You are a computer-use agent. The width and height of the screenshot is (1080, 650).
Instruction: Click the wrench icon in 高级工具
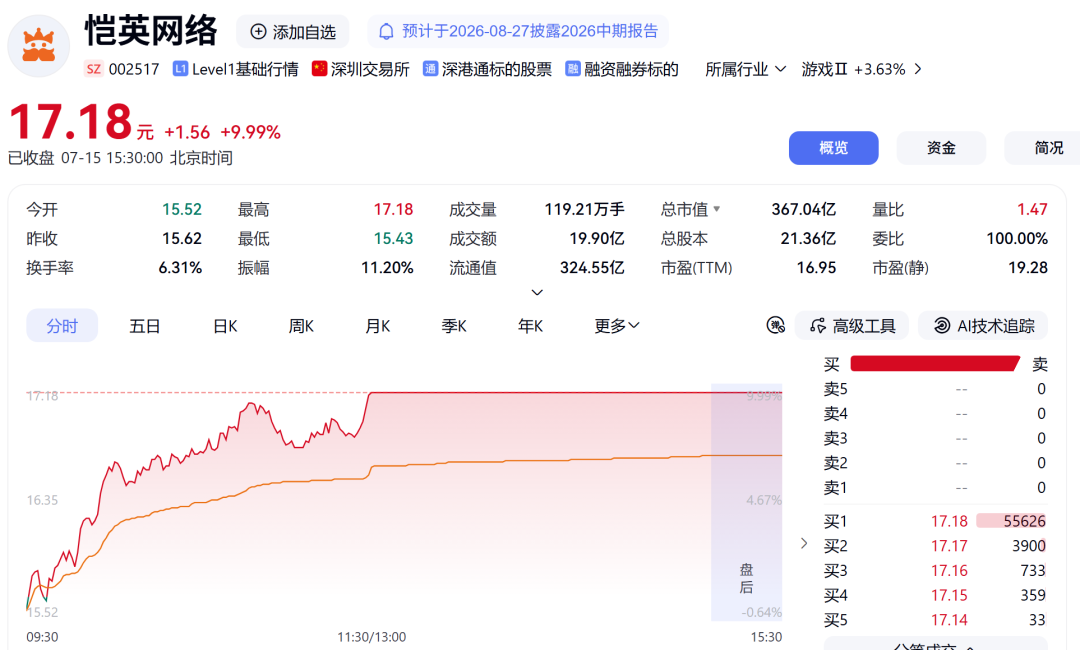(x=818, y=326)
